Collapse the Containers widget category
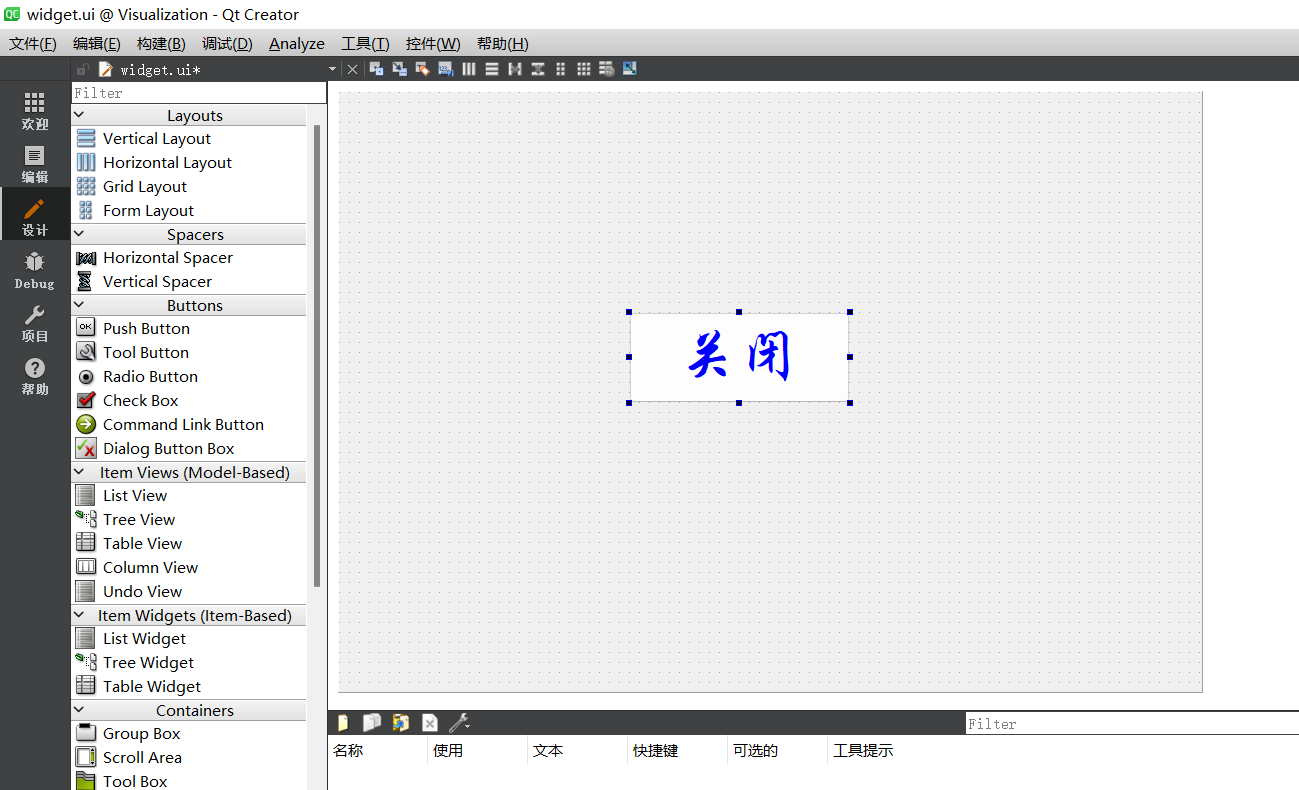The height and width of the screenshot is (790, 1299). [79, 710]
